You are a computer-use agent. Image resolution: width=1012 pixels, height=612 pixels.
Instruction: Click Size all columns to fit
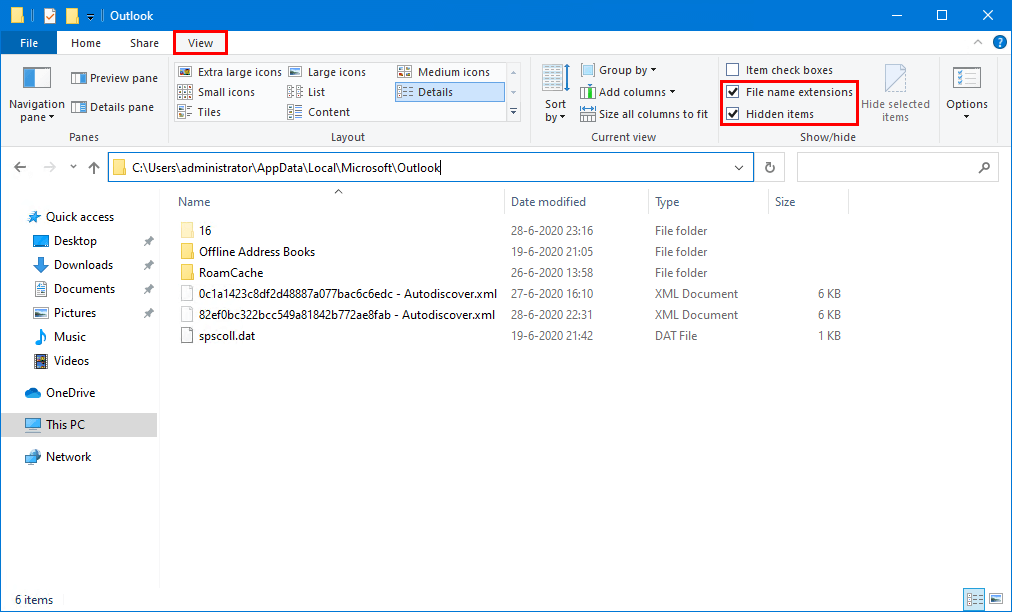[644, 114]
